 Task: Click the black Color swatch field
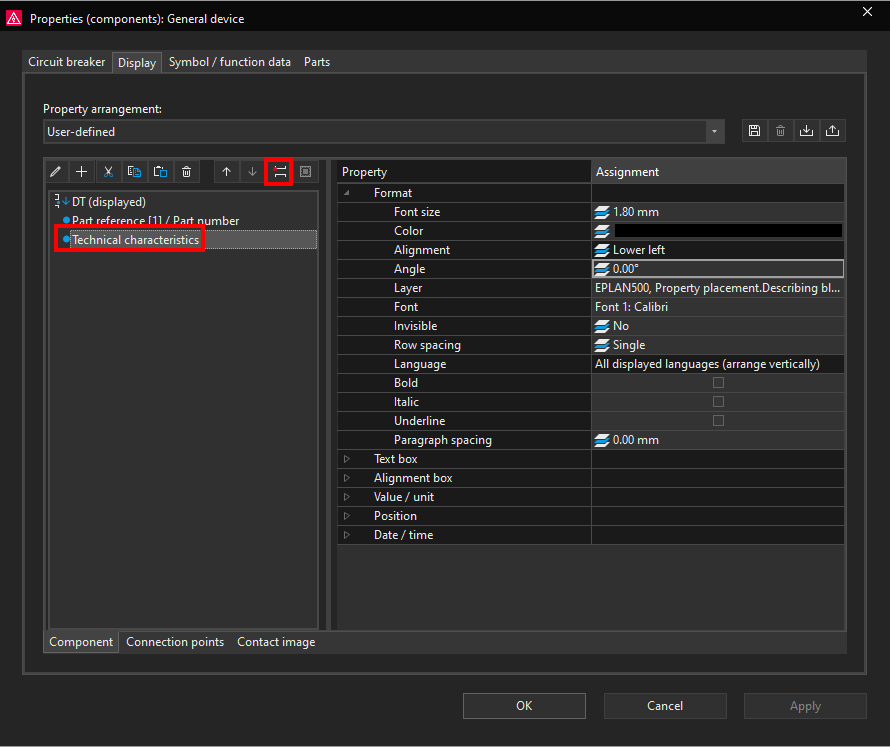(727, 231)
